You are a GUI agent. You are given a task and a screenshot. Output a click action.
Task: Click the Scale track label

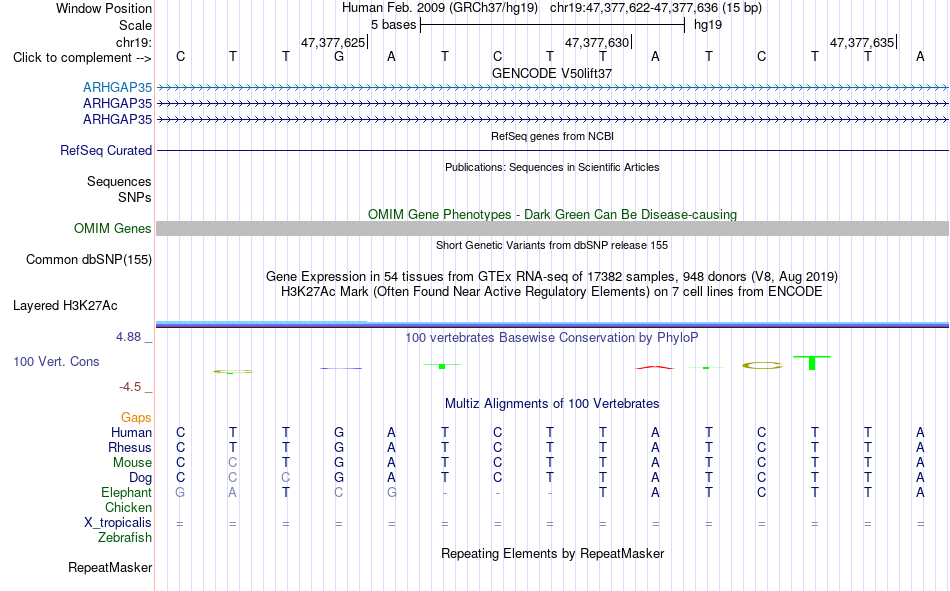click(x=136, y=25)
